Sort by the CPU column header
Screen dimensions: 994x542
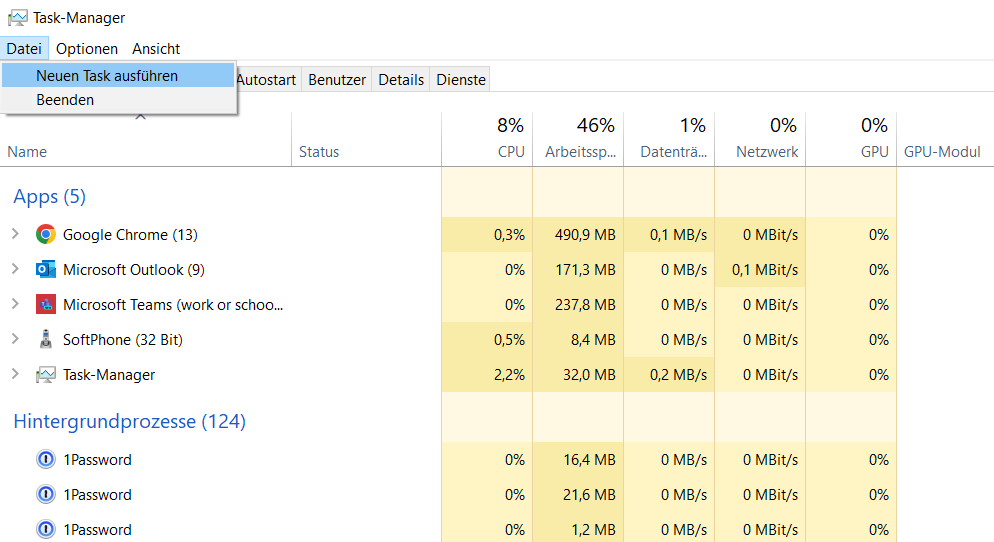click(487, 139)
